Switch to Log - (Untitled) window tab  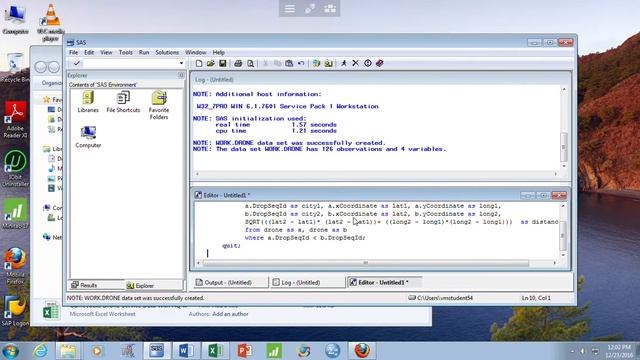tap(308, 282)
